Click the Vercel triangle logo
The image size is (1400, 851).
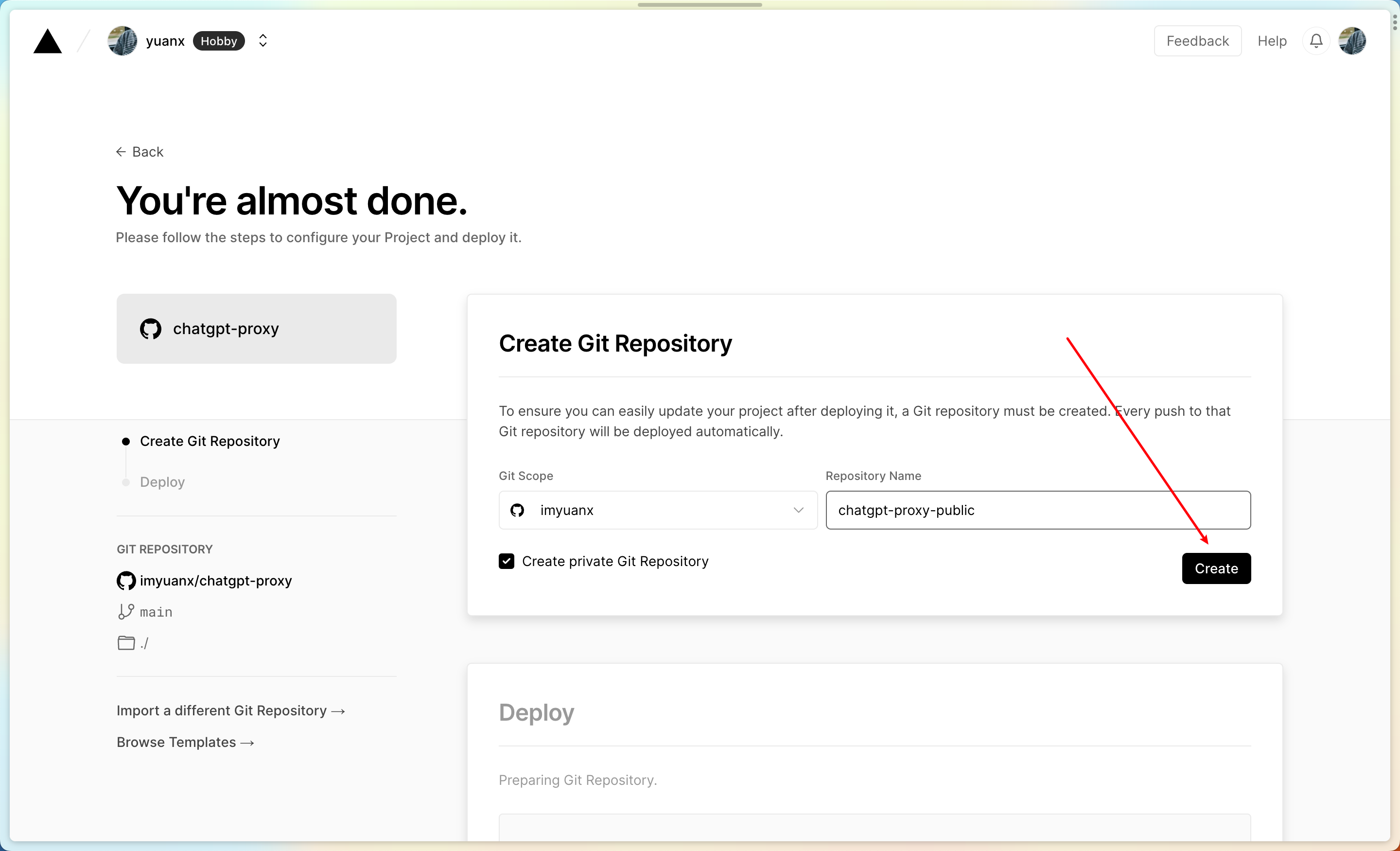pyautogui.click(x=47, y=41)
